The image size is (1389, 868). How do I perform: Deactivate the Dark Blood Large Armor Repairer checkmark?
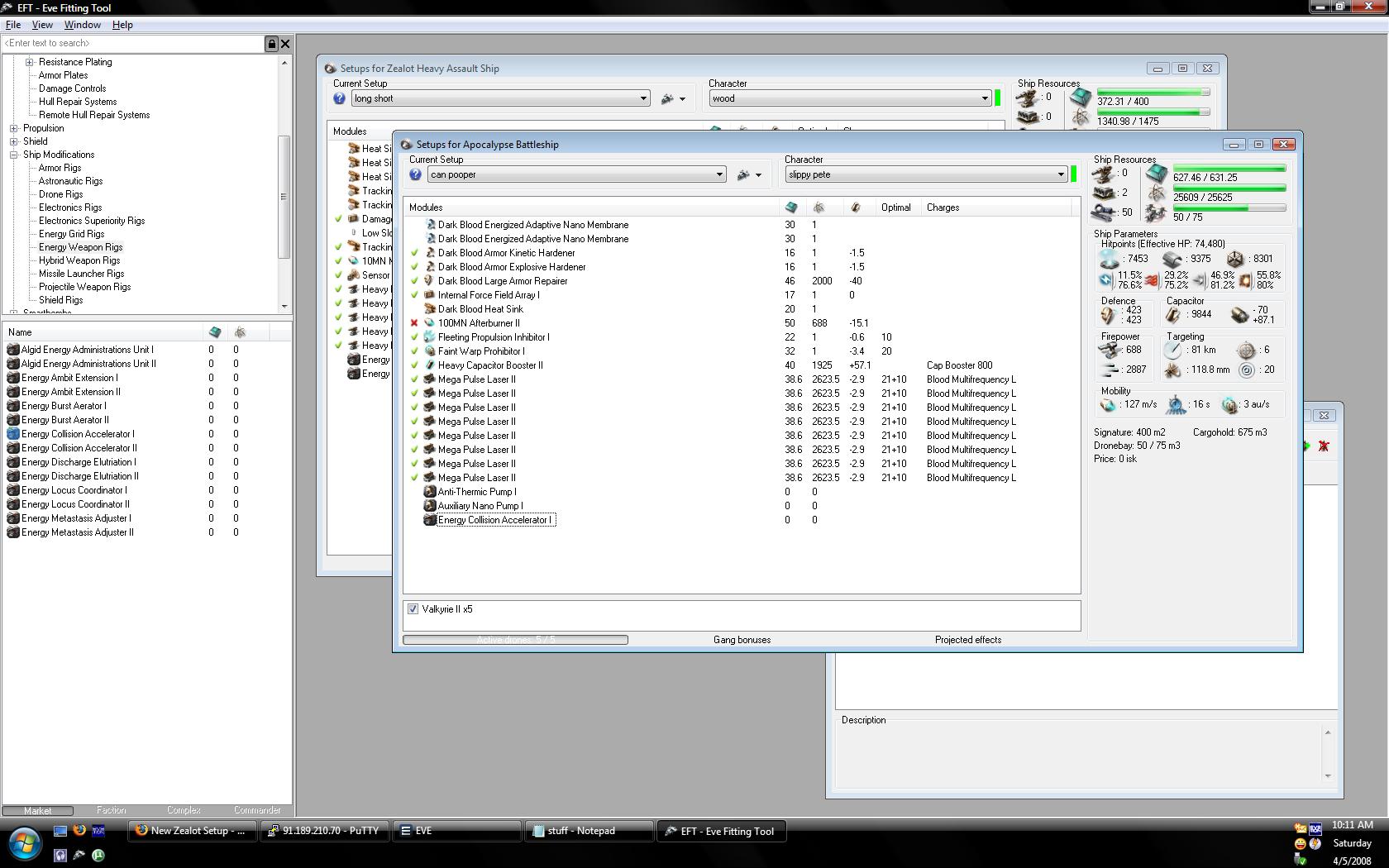pyautogui.click(x=415, y=281)
